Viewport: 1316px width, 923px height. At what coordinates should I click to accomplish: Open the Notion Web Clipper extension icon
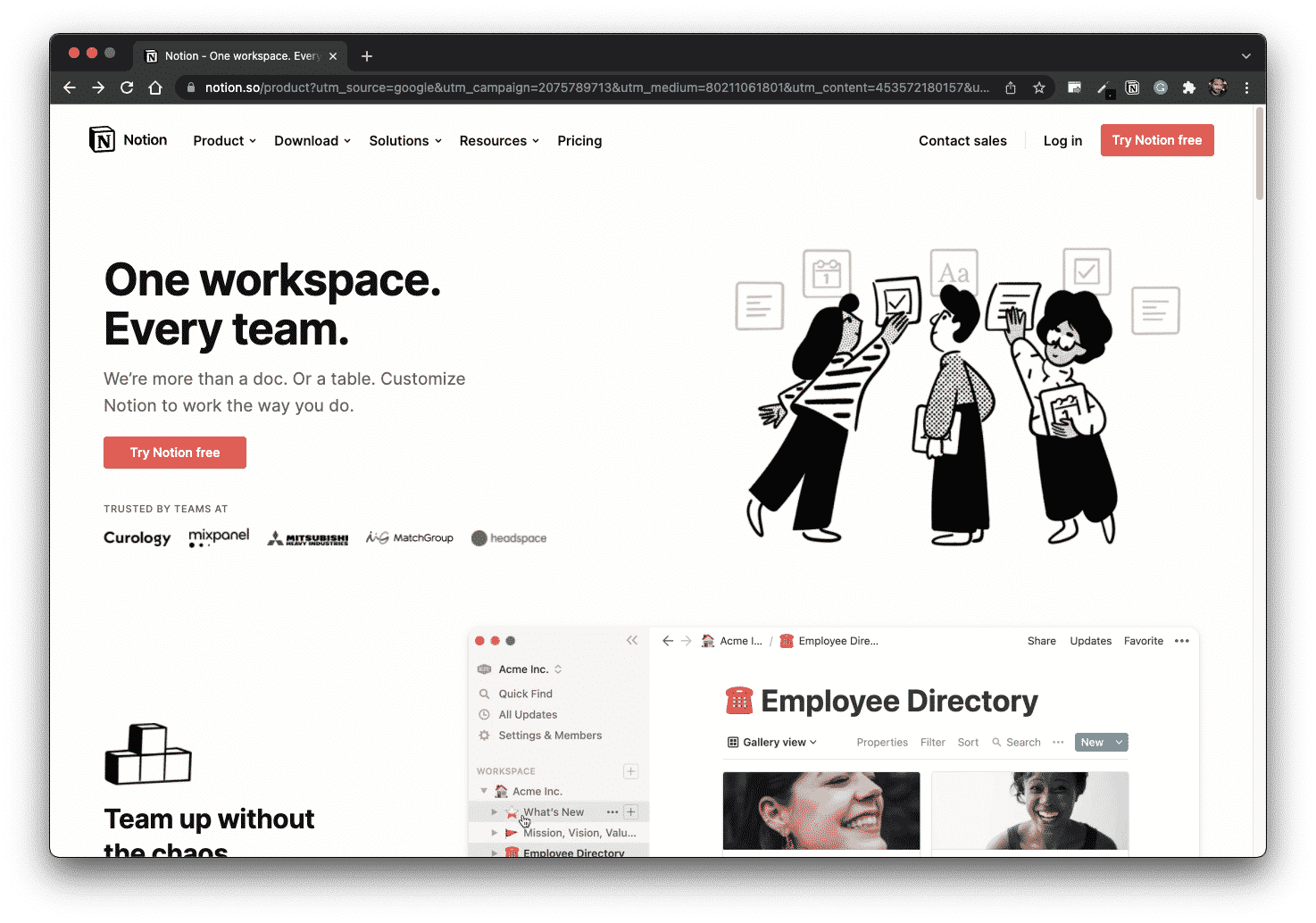point(1132,87)
